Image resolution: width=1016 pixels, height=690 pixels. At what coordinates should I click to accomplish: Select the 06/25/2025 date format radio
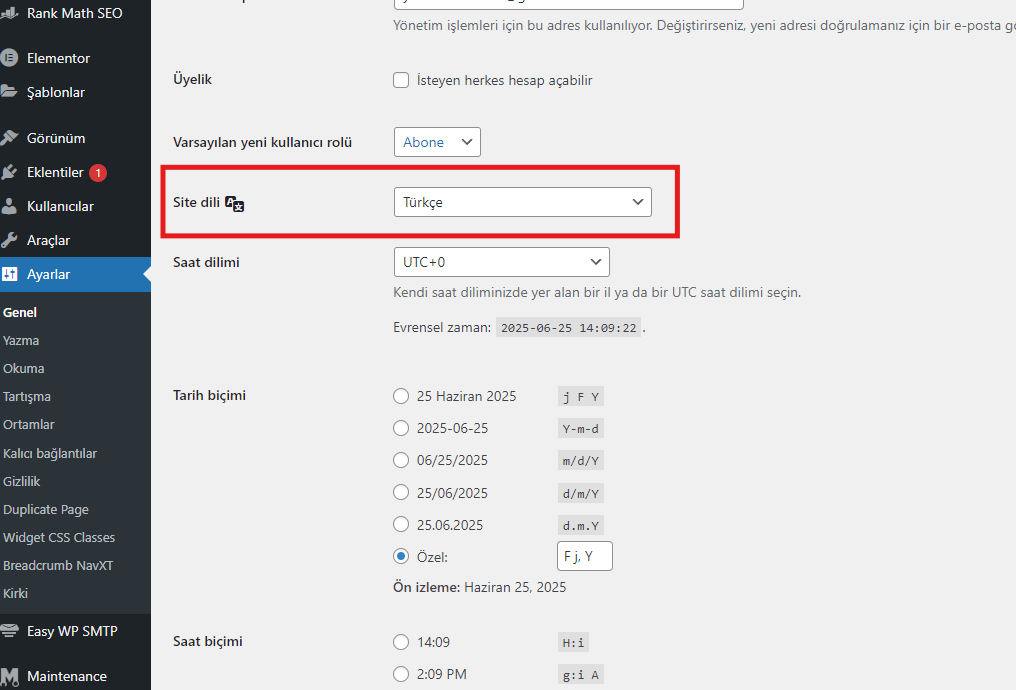coord(401,460)
